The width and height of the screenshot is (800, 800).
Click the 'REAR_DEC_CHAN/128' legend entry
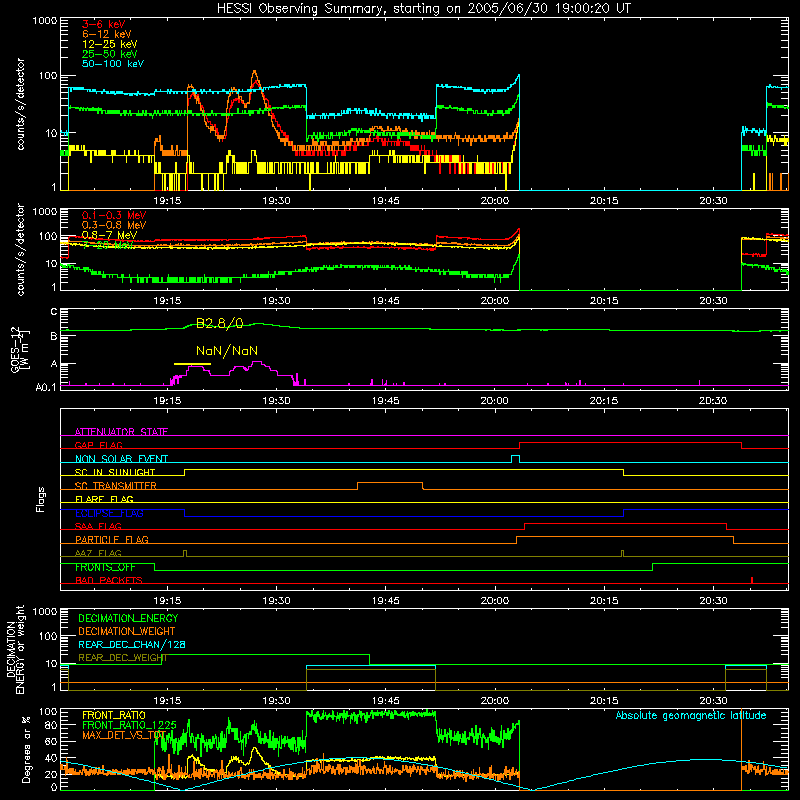point(132,644)
